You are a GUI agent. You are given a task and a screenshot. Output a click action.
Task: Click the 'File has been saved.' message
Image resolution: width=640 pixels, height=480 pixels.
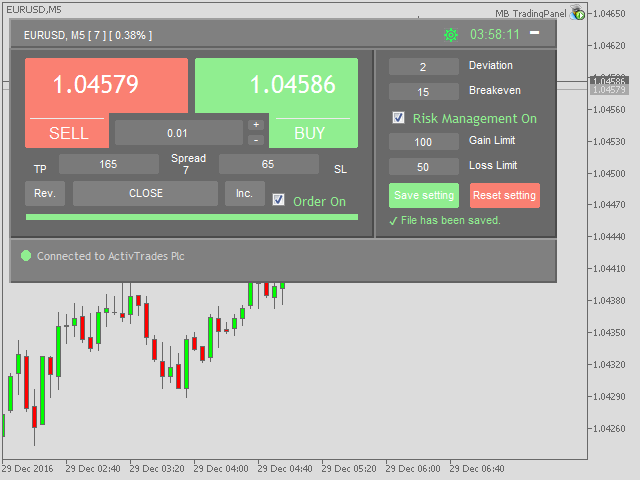coord(450,220)
